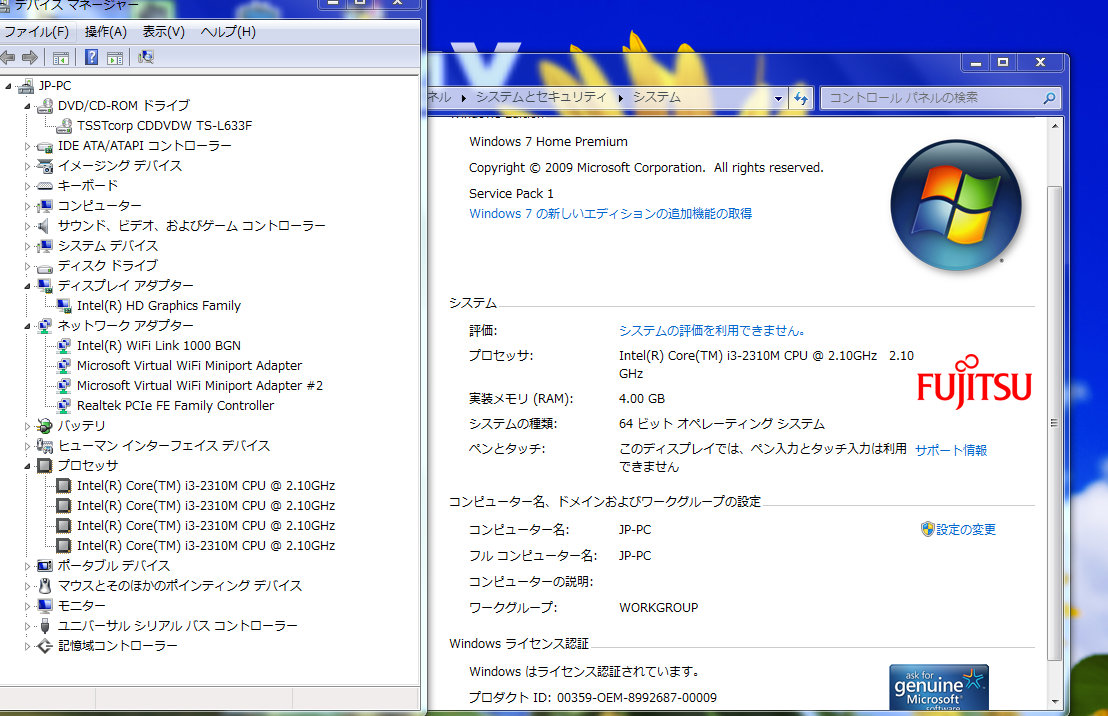Click the scan for hardware changes icon
Viewport: 1108px width, 716px height.
point(146,57)
